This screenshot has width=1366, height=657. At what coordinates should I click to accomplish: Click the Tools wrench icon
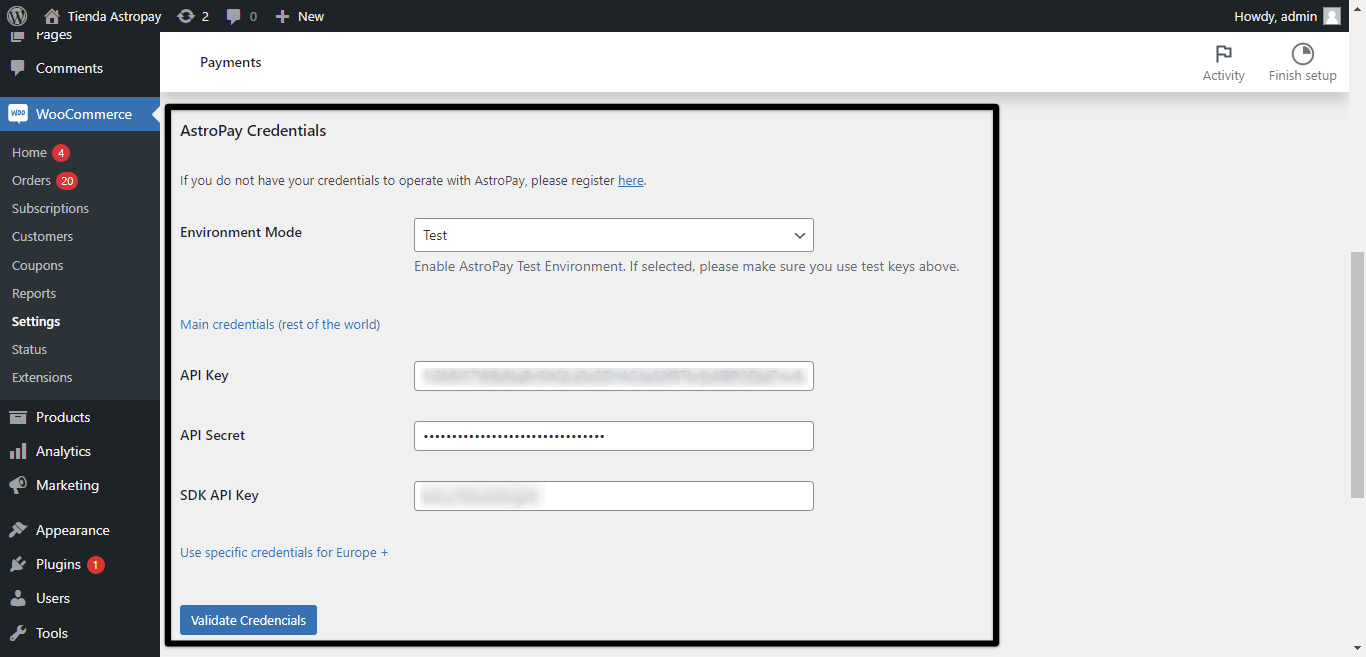[18, 633]
